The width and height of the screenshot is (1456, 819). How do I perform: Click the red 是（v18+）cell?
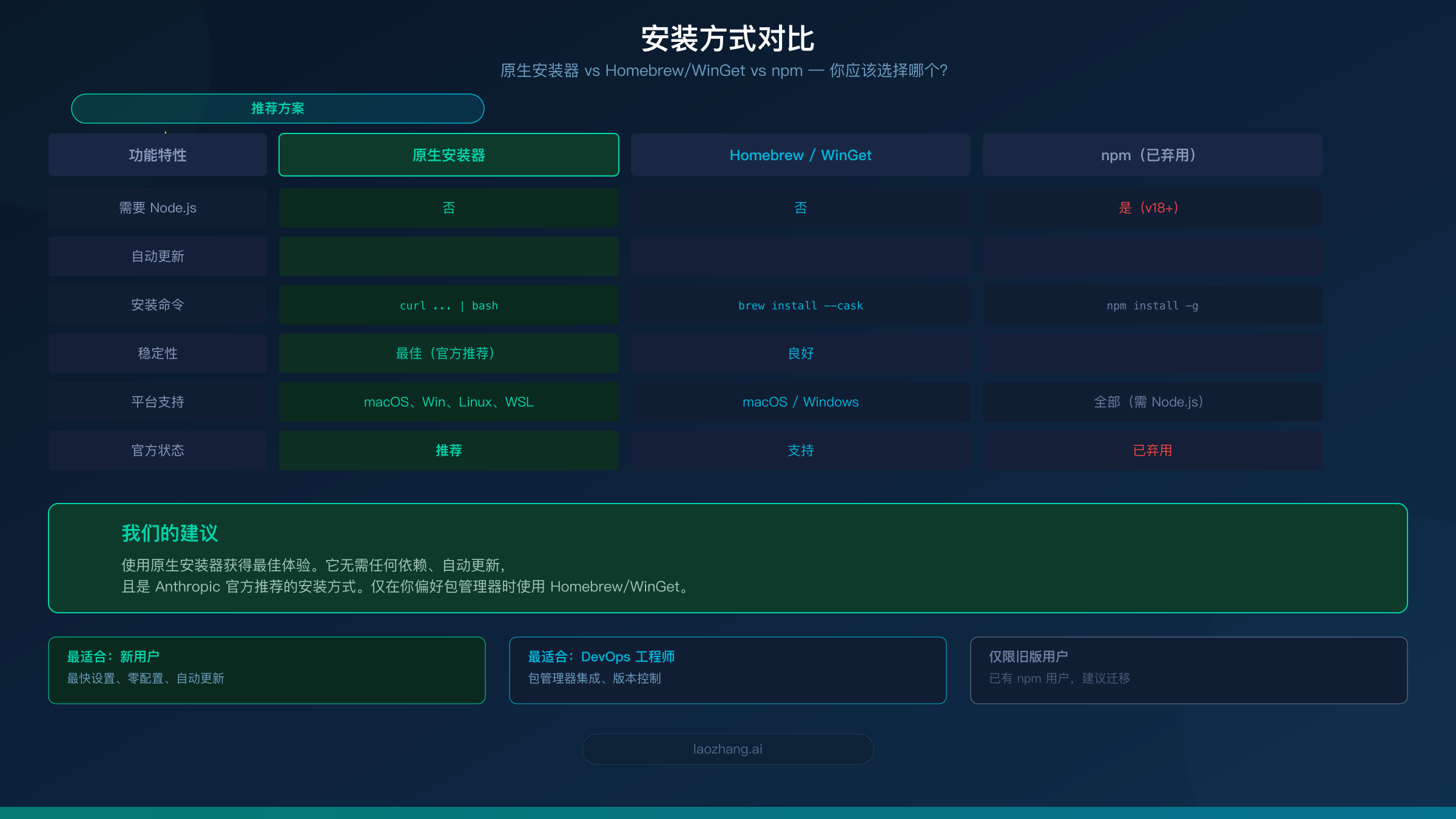click(x=1151, y=207)
